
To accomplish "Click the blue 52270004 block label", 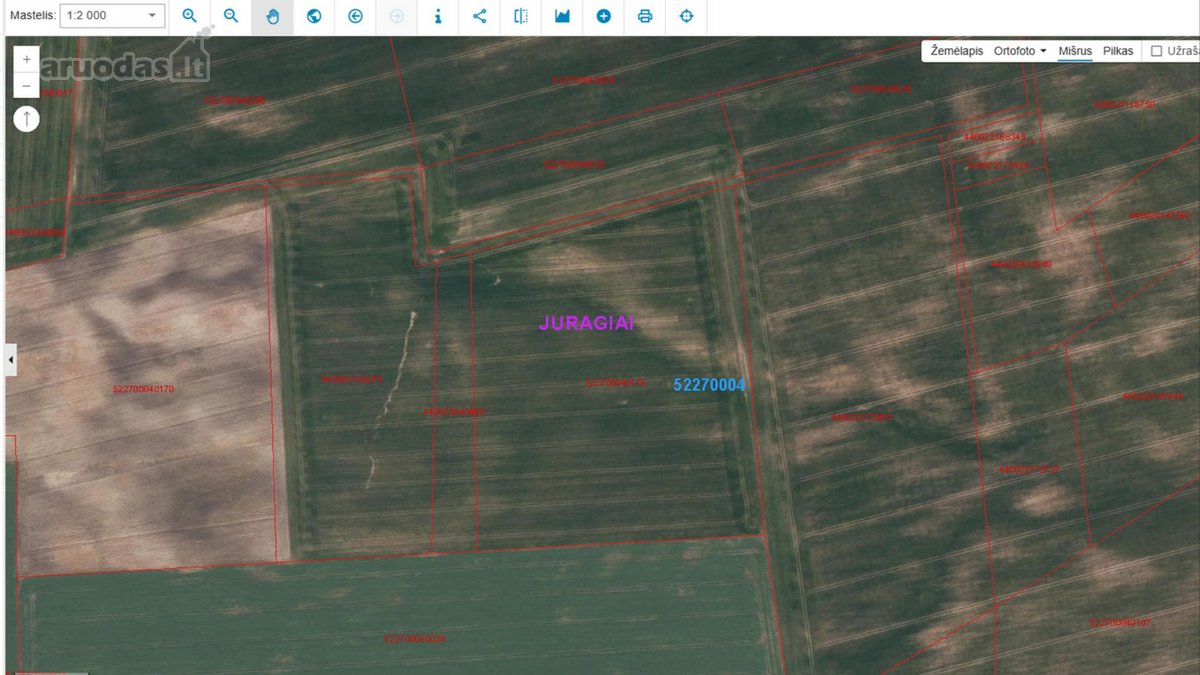I will tap(710, 384).
